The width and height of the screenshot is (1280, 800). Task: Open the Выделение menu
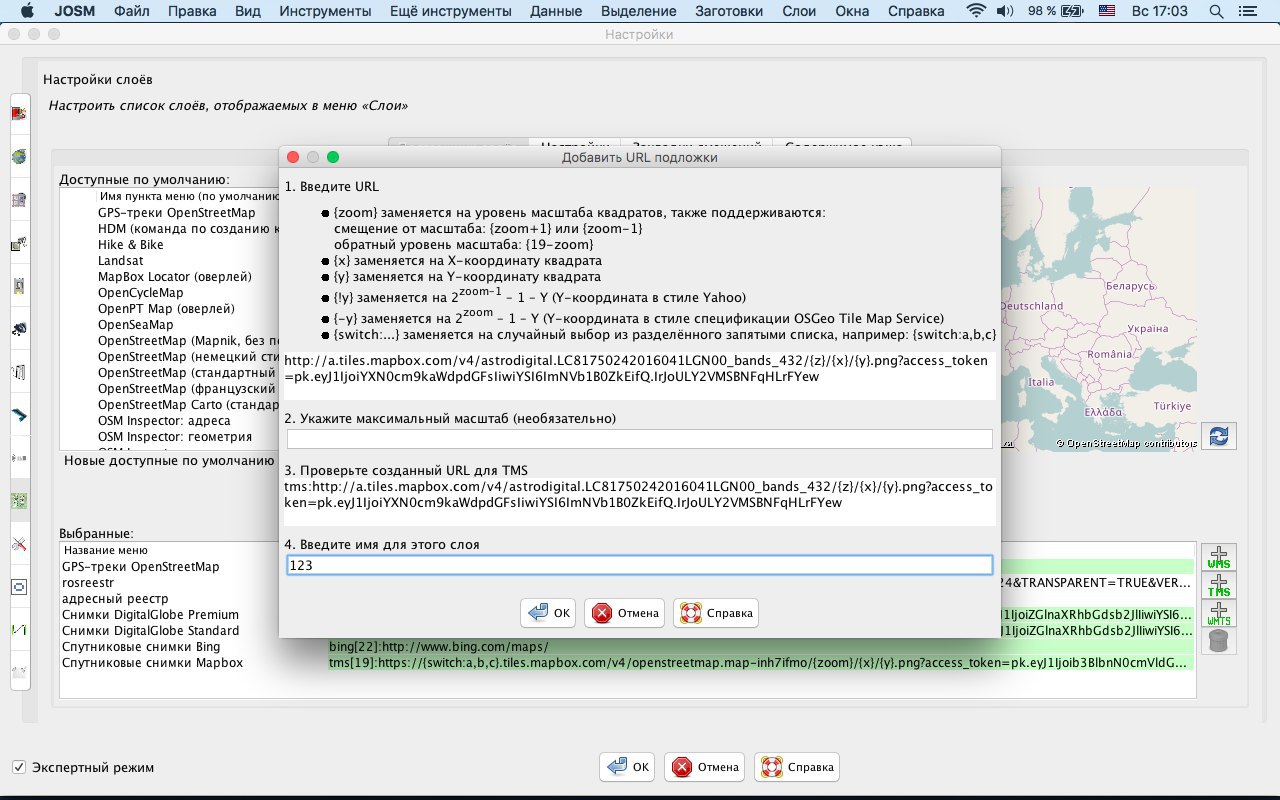[x=639, y=11]
